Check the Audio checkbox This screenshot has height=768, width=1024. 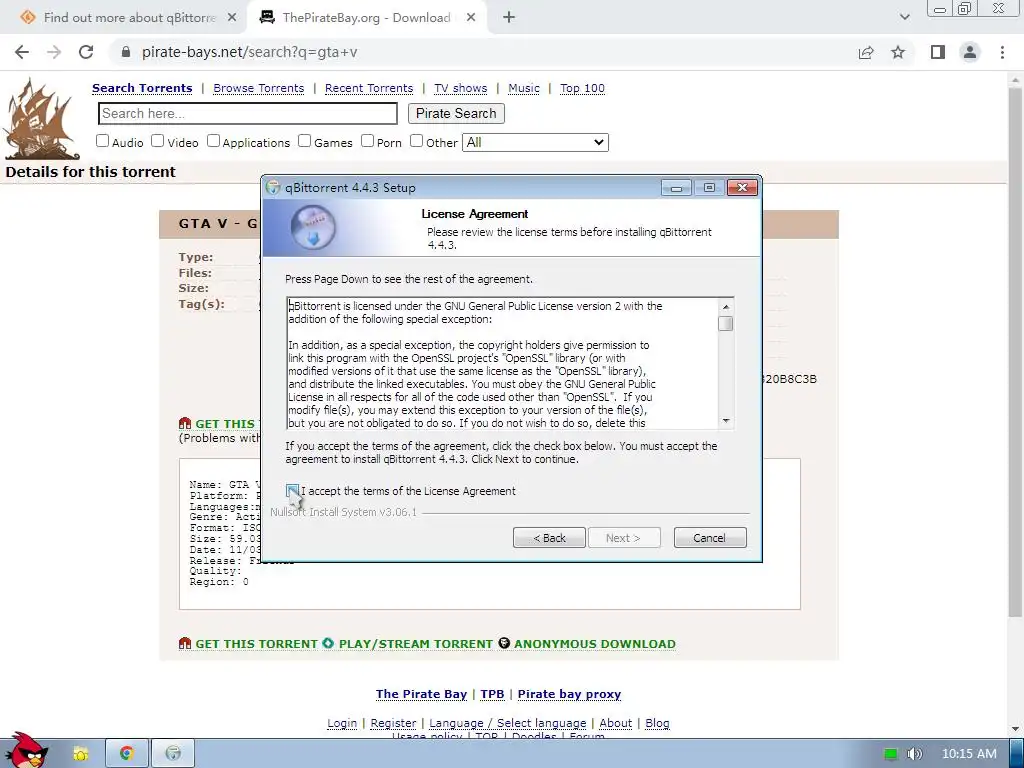coord(103,141)
